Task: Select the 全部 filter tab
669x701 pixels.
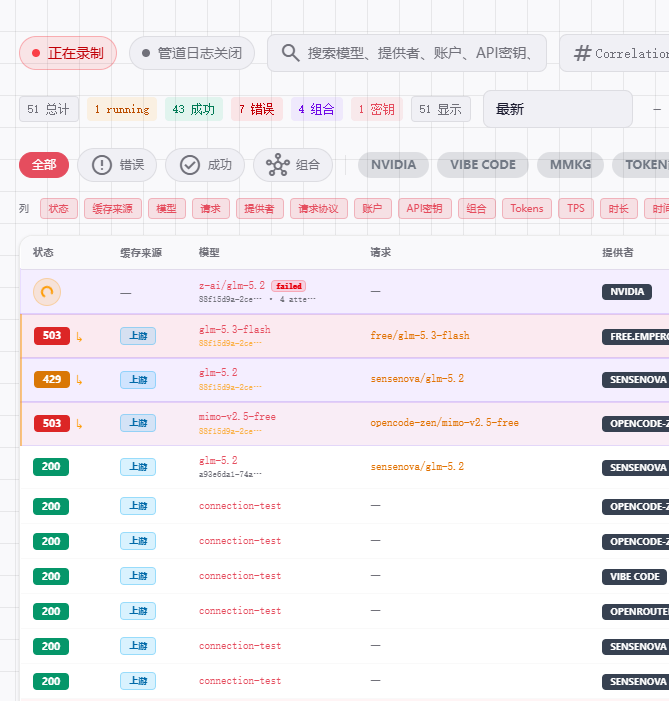Action: click(44, 165)
